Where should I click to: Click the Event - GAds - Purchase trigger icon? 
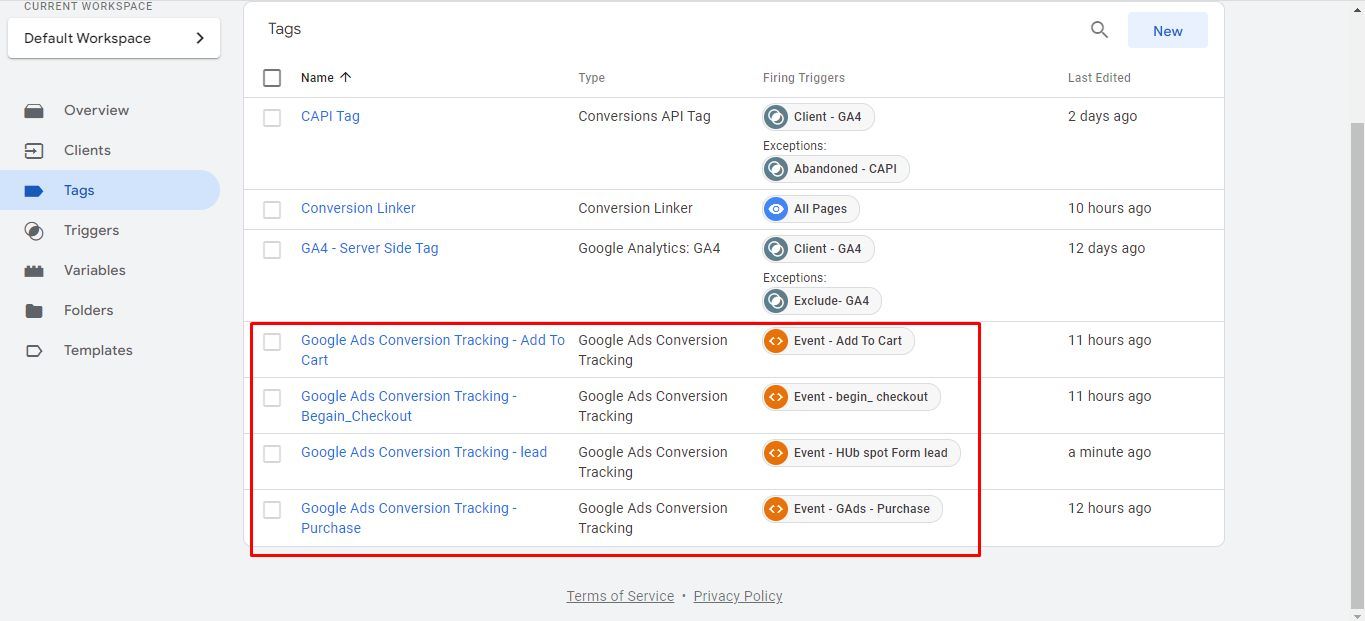coord(776,509)
